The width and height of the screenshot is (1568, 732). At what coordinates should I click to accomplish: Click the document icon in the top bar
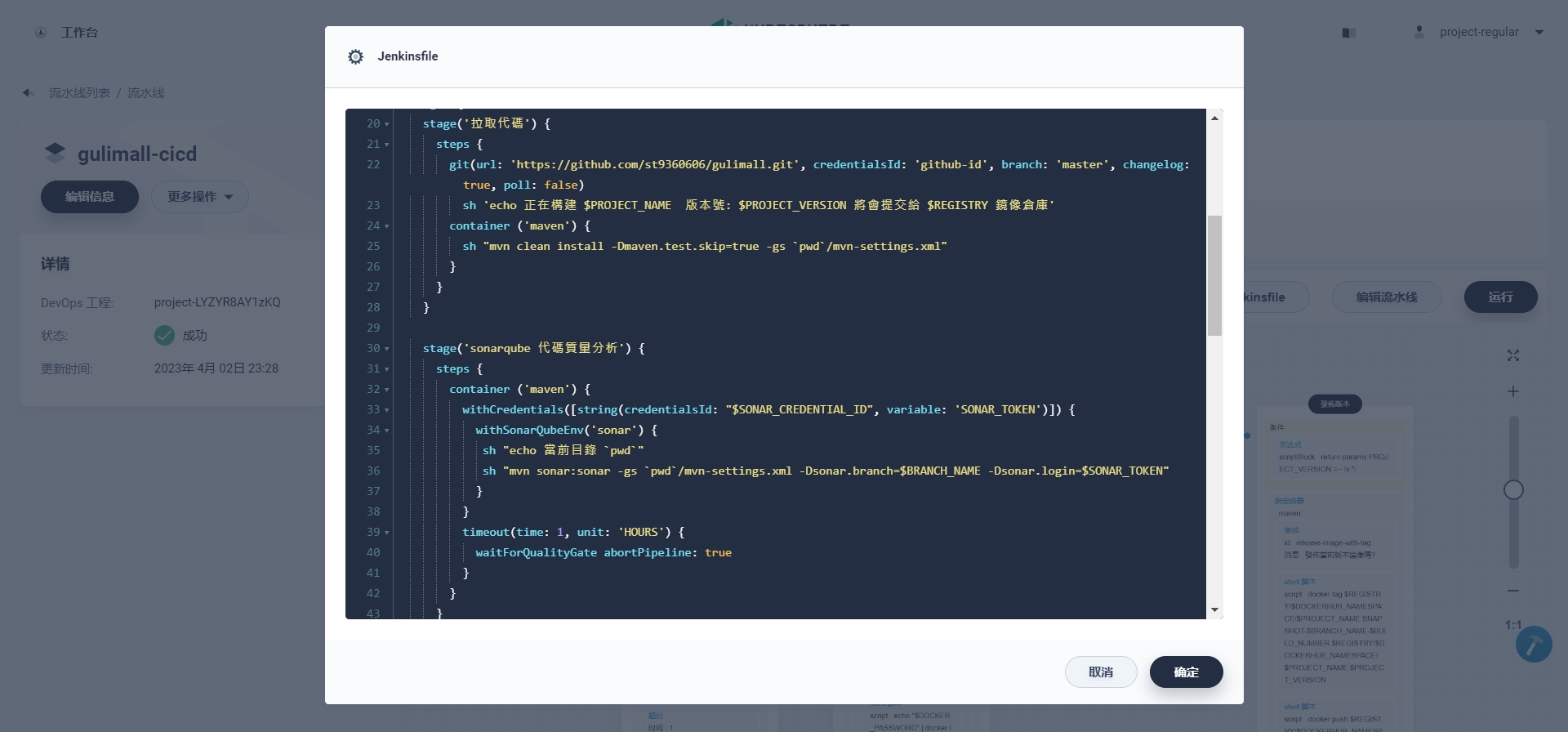(1349, 33)
